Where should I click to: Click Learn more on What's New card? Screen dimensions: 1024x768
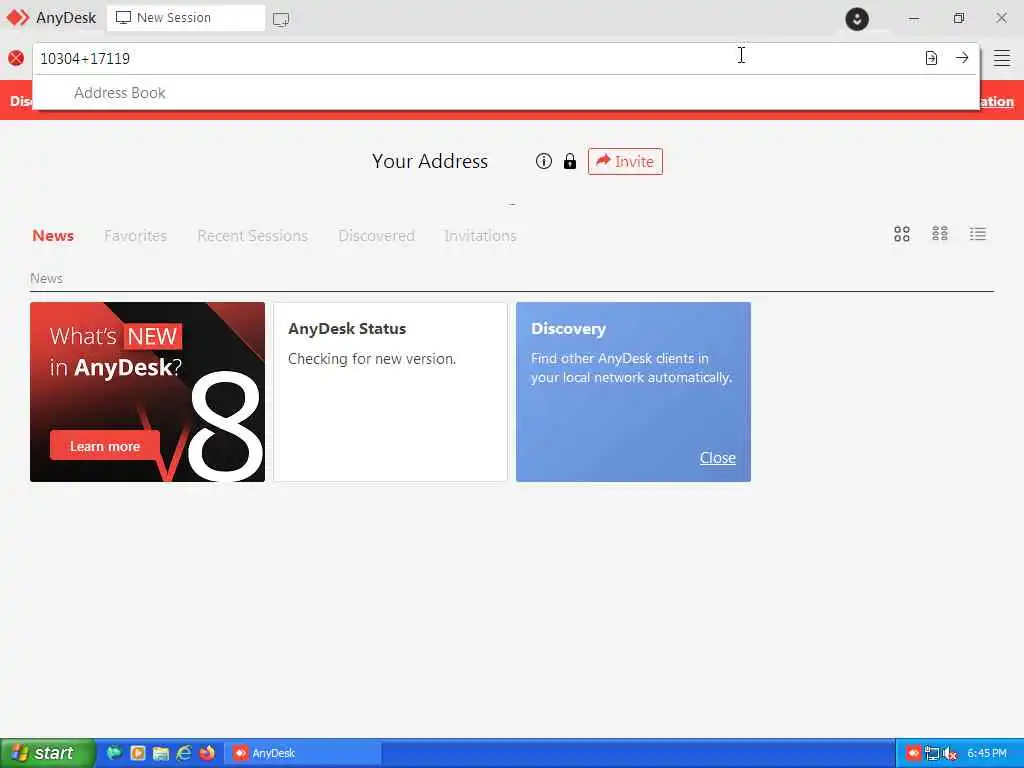[104, 446]
